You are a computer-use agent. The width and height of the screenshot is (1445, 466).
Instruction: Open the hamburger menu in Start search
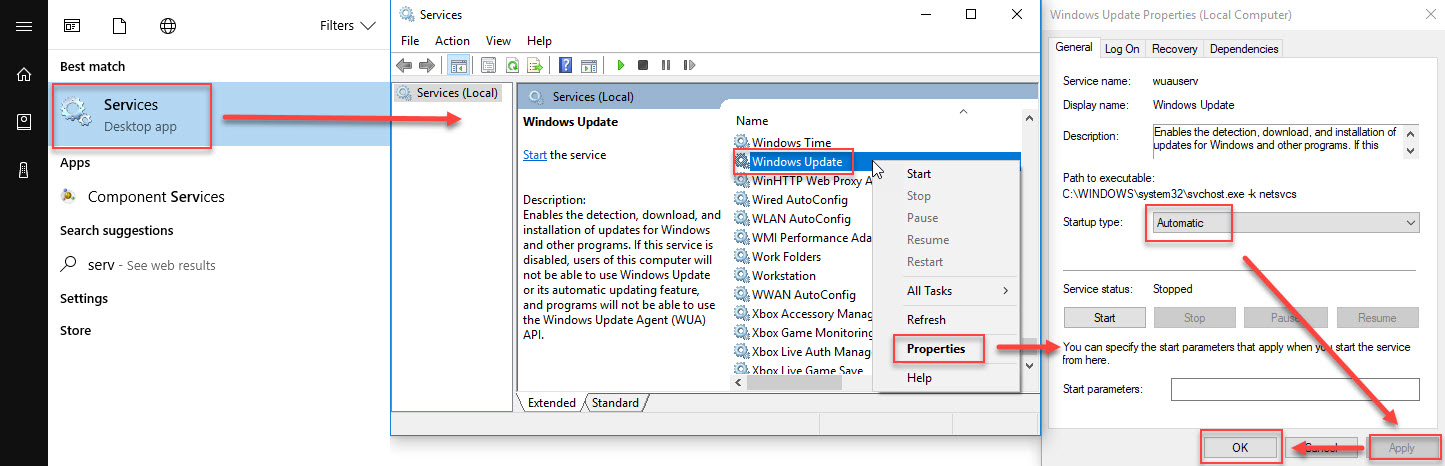tap(24, 26)
